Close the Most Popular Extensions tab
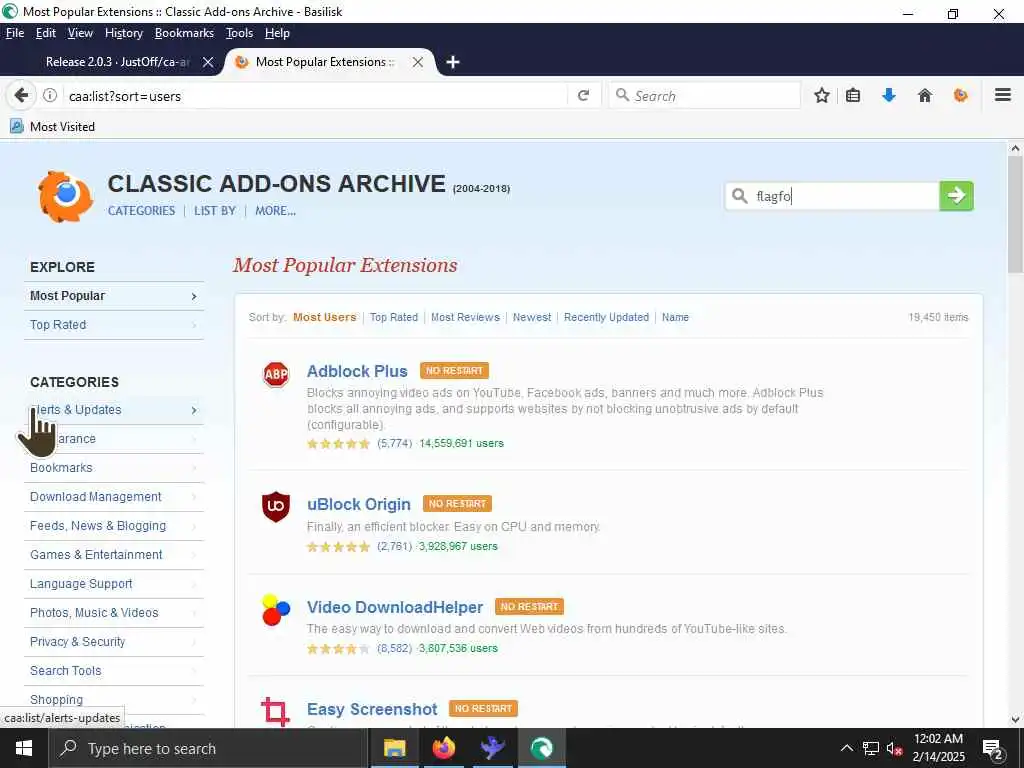This screenshot has width=1024, height=768. 418,62
